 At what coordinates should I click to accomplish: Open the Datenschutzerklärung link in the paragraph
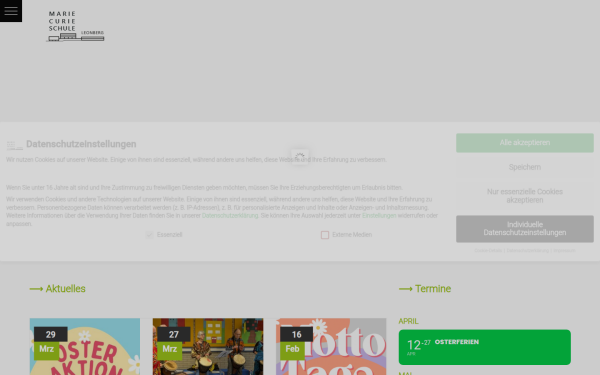coord(230,215)
